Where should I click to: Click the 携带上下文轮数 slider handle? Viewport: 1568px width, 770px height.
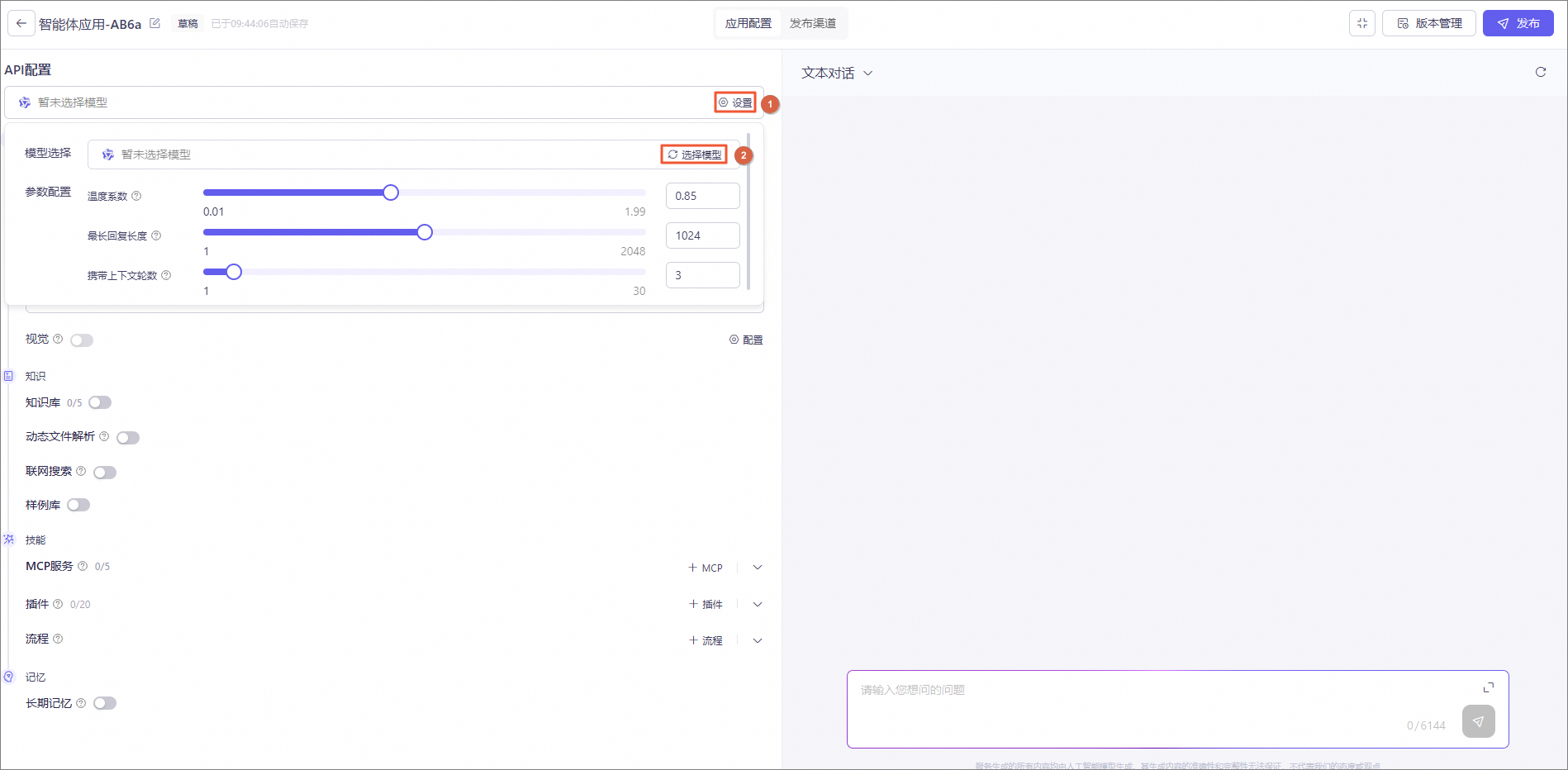tap(234, 272)
